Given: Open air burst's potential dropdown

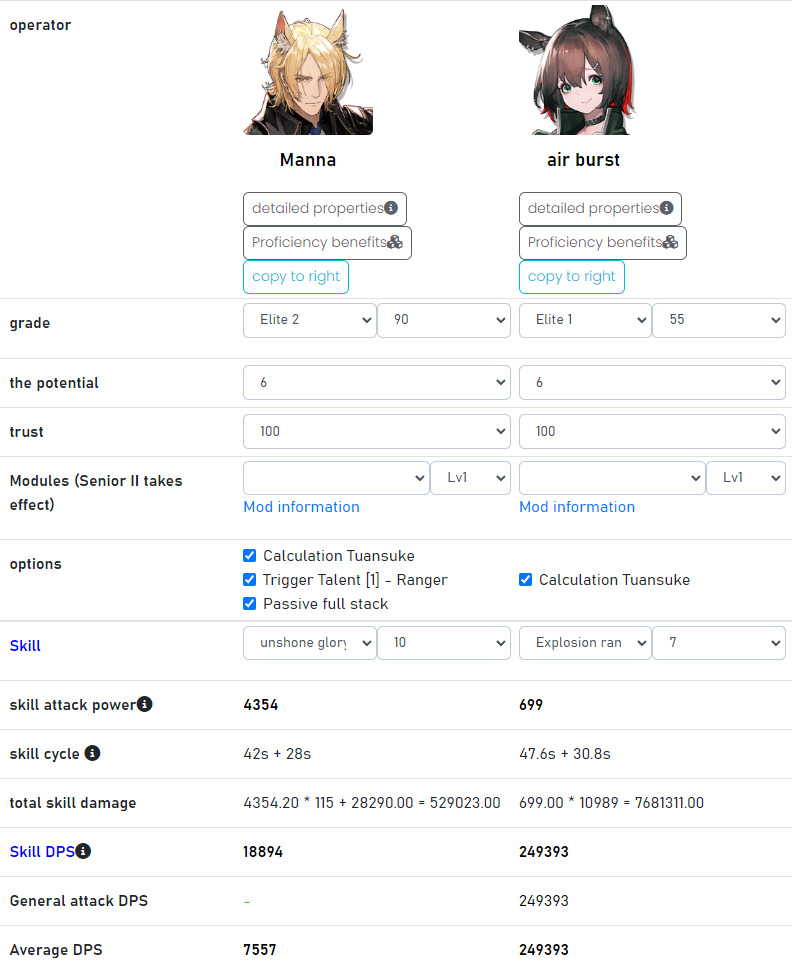Looking at the screenshot, I should (652, 382).
